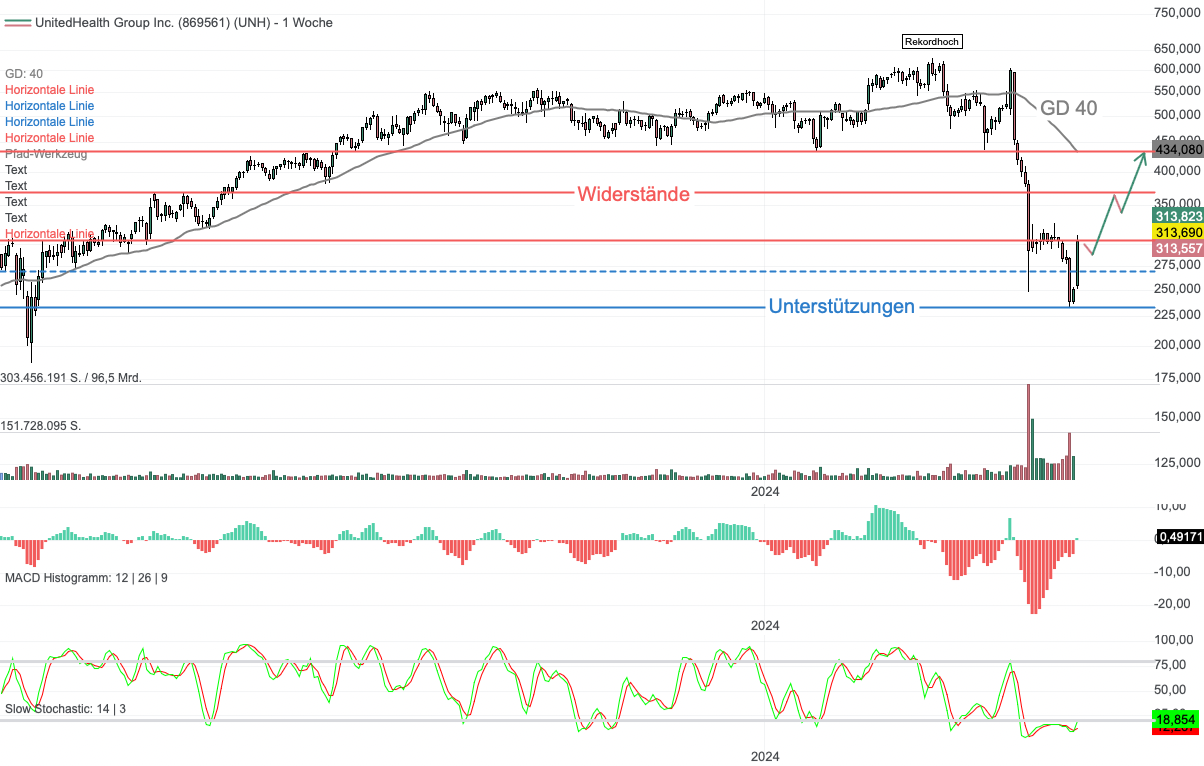Click the 750,000 axis value

(1177, 12)
